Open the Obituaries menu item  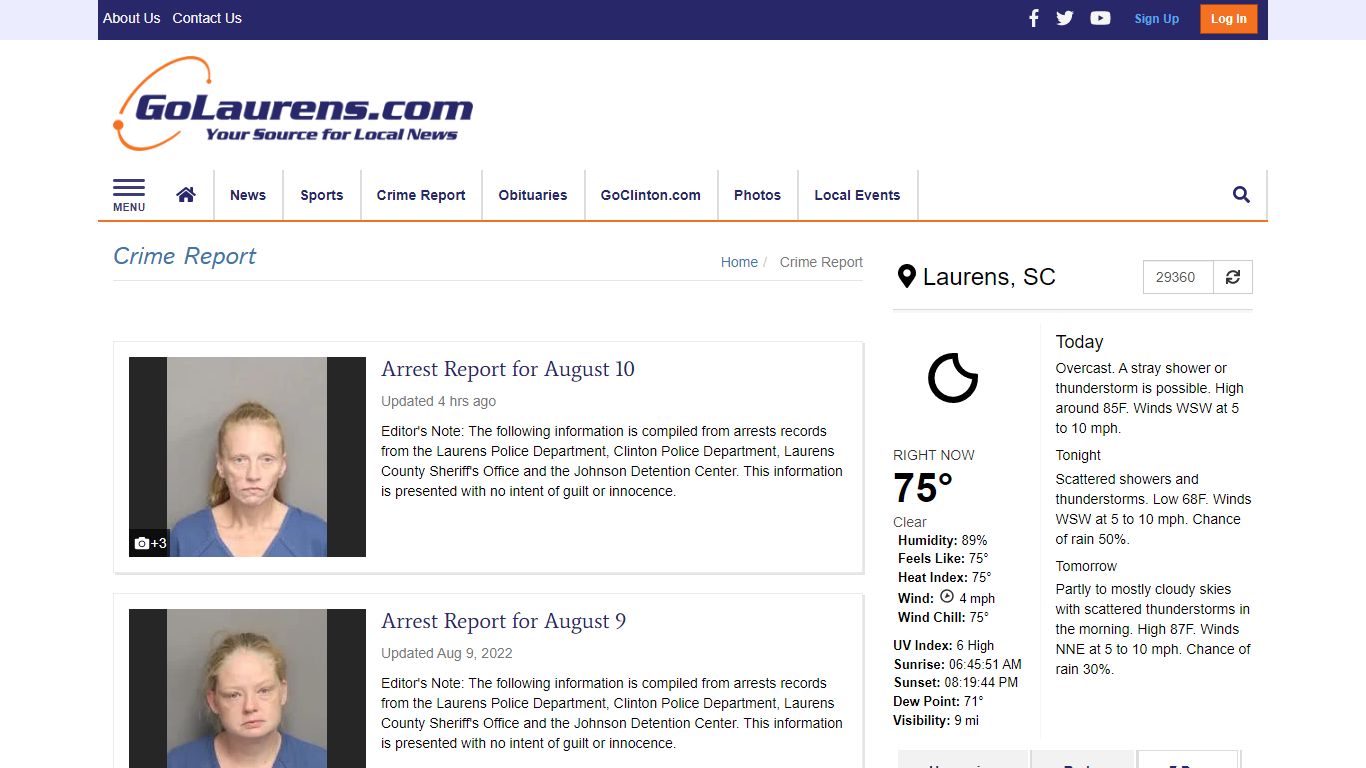coord(533,195)
